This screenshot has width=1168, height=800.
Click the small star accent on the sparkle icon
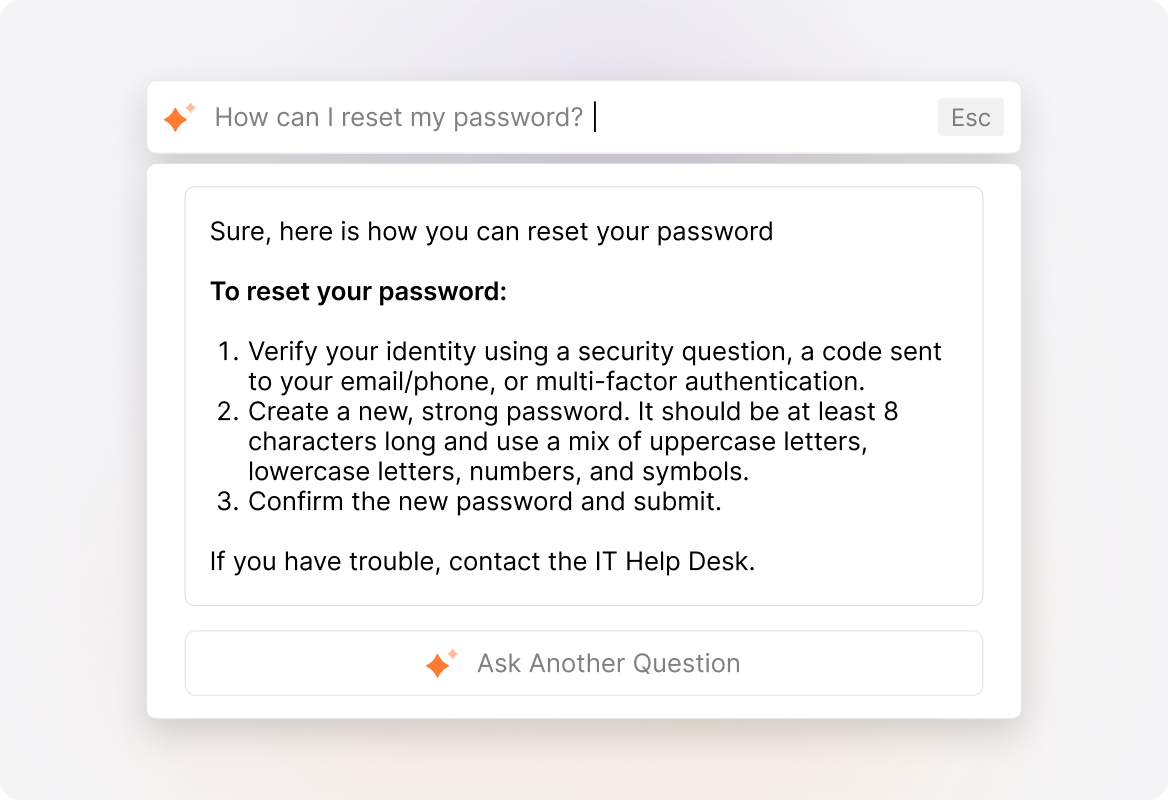click(x=188, y=107)
